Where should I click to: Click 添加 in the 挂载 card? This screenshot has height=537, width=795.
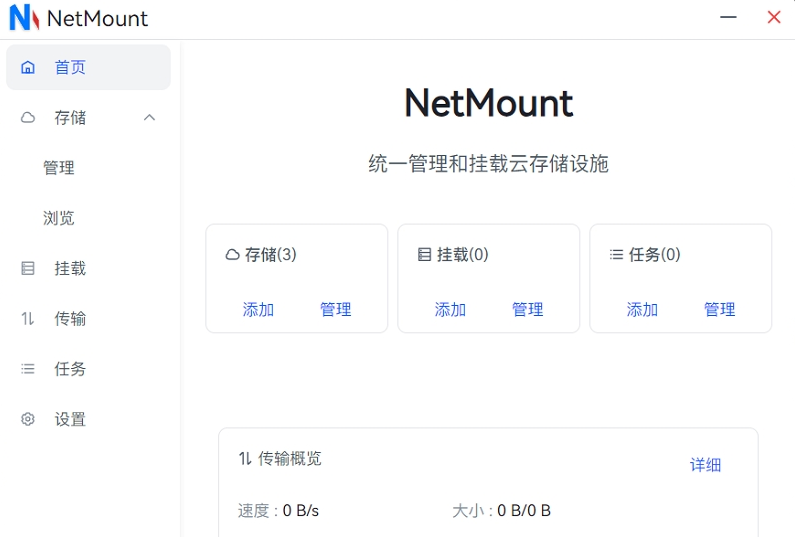[450, 310]
